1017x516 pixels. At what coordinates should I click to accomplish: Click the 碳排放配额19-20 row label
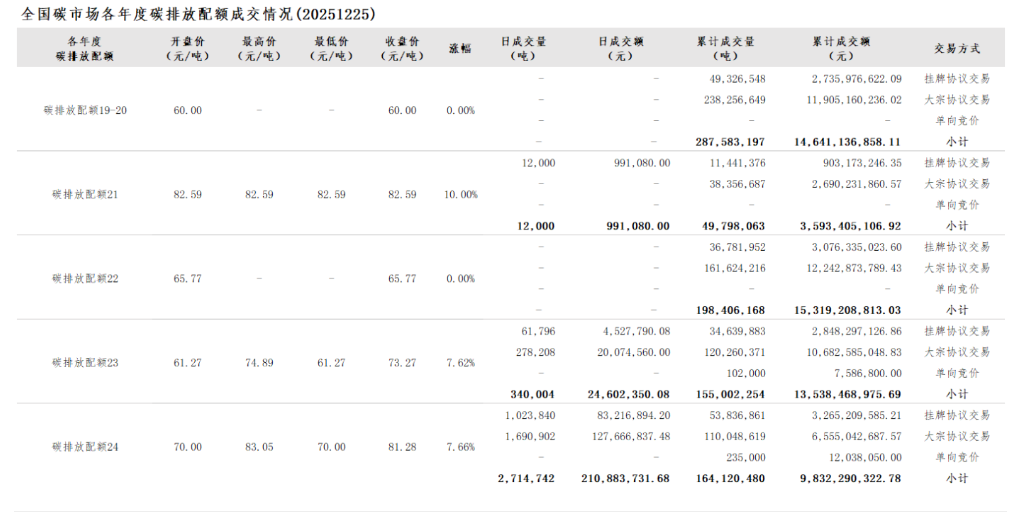point(86,110)
